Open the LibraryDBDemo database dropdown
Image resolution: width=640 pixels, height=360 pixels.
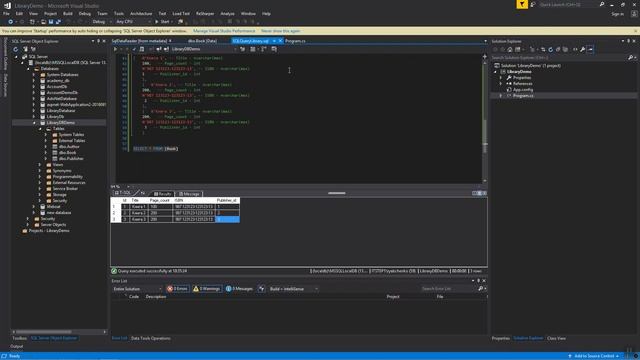point(203,49)
